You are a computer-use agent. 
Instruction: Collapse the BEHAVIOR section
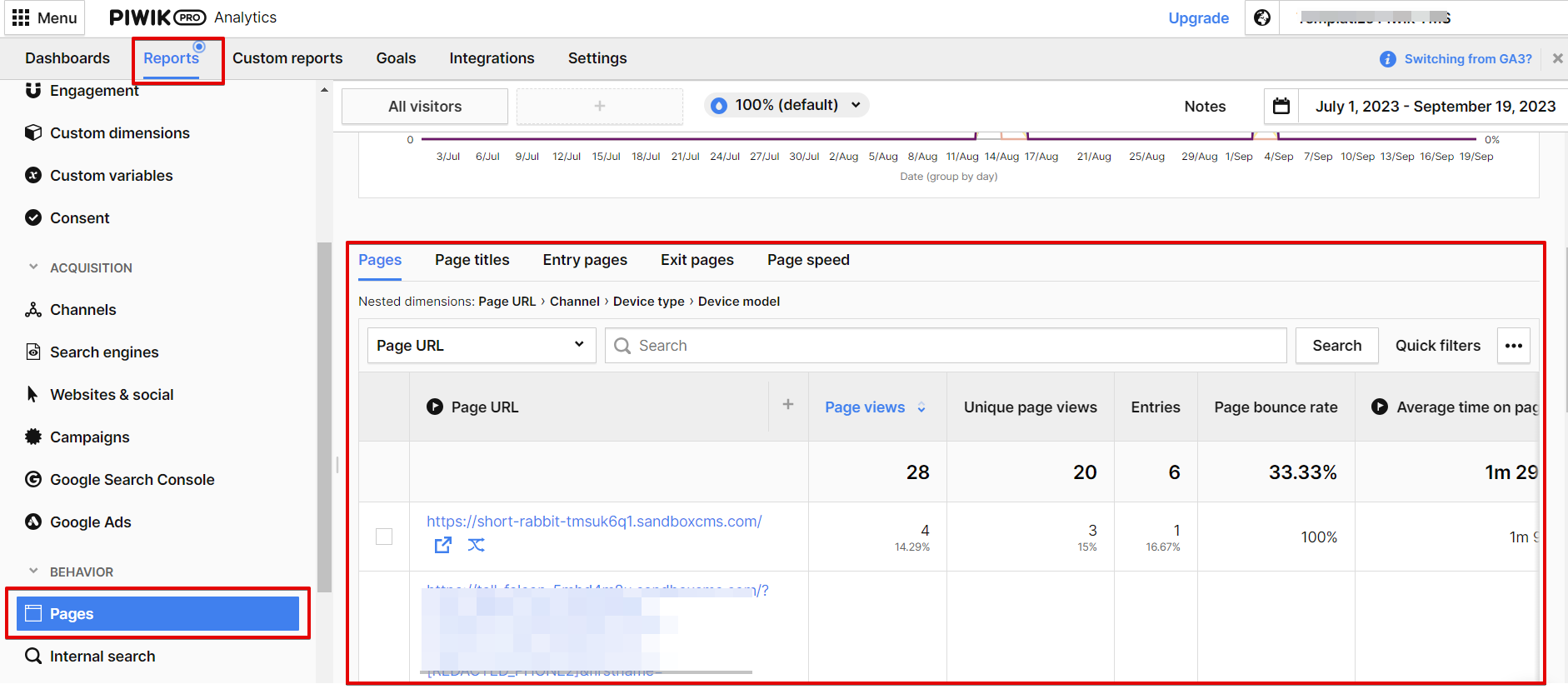pyautogui.click(x=33, y=571)
